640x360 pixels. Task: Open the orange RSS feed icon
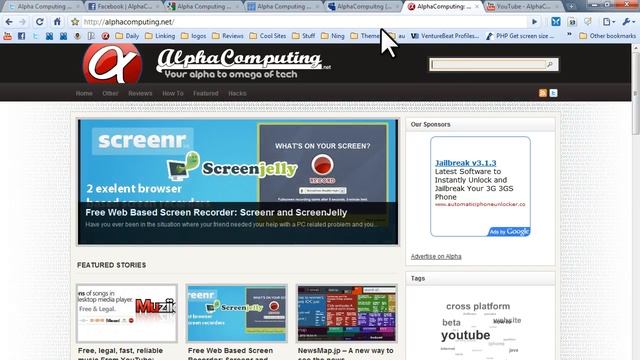click(x=543, y=93)
